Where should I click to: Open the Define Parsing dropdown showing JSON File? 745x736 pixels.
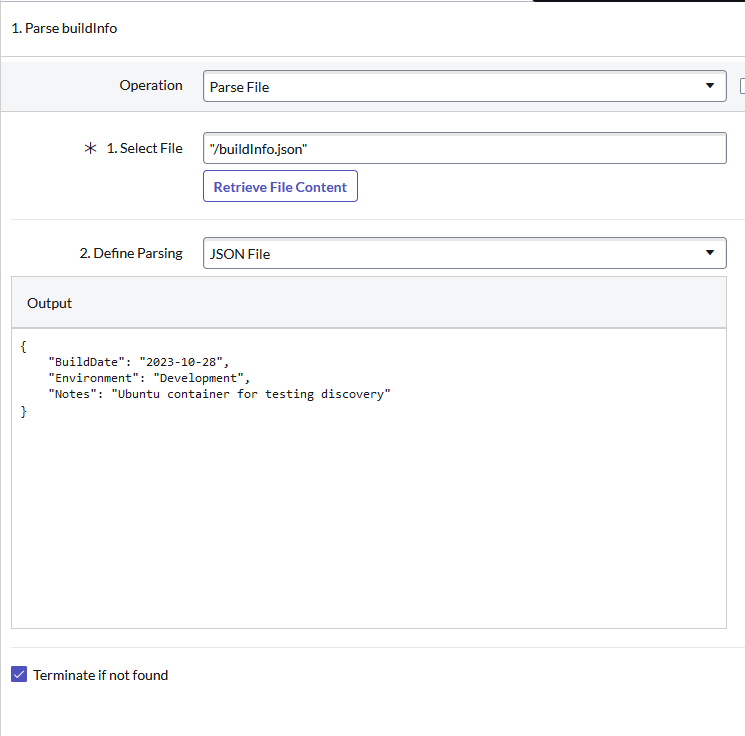point(464,253)
